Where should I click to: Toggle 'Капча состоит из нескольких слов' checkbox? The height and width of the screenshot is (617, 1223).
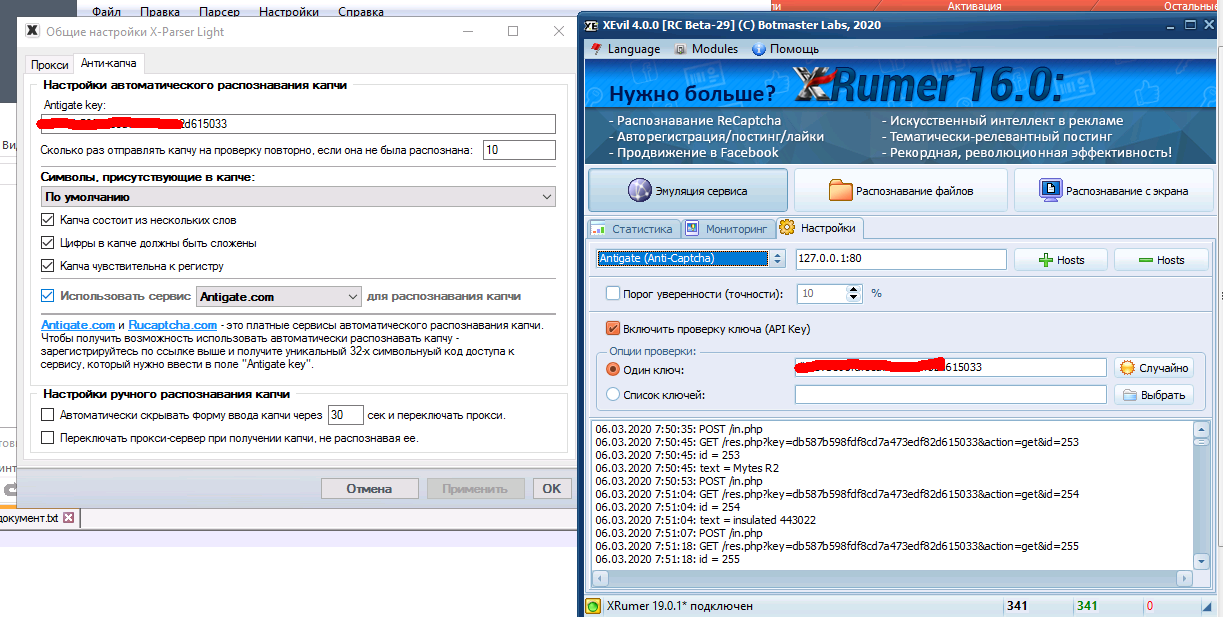tap(48, 220)
